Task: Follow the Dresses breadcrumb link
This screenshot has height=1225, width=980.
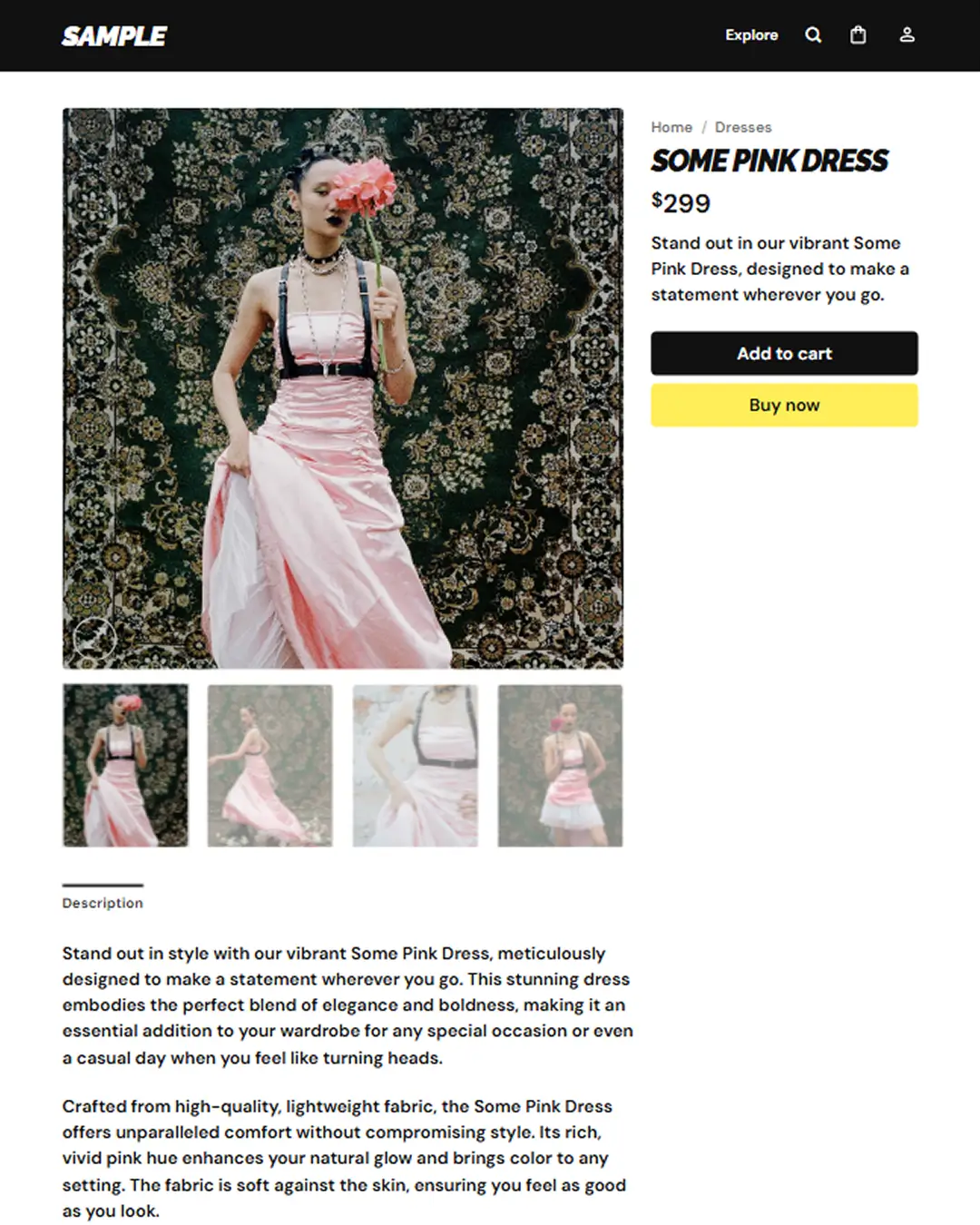Action: pyautogui.click(x=743, y=127)
